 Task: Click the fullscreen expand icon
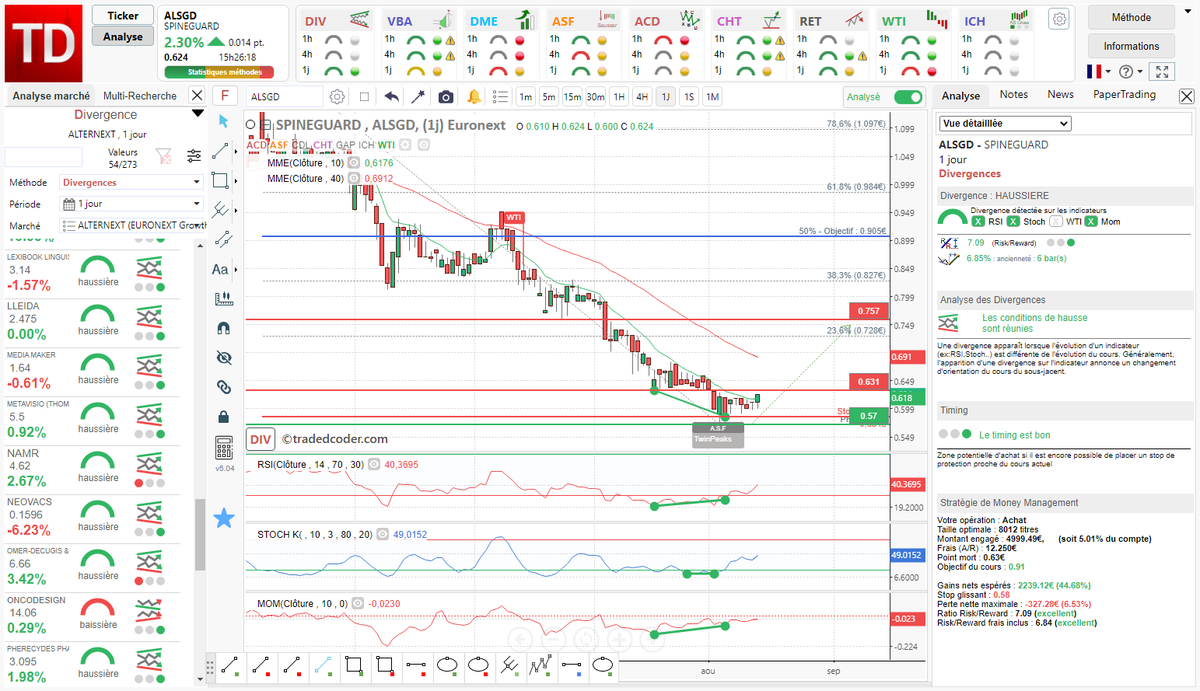coord(1161,71)
